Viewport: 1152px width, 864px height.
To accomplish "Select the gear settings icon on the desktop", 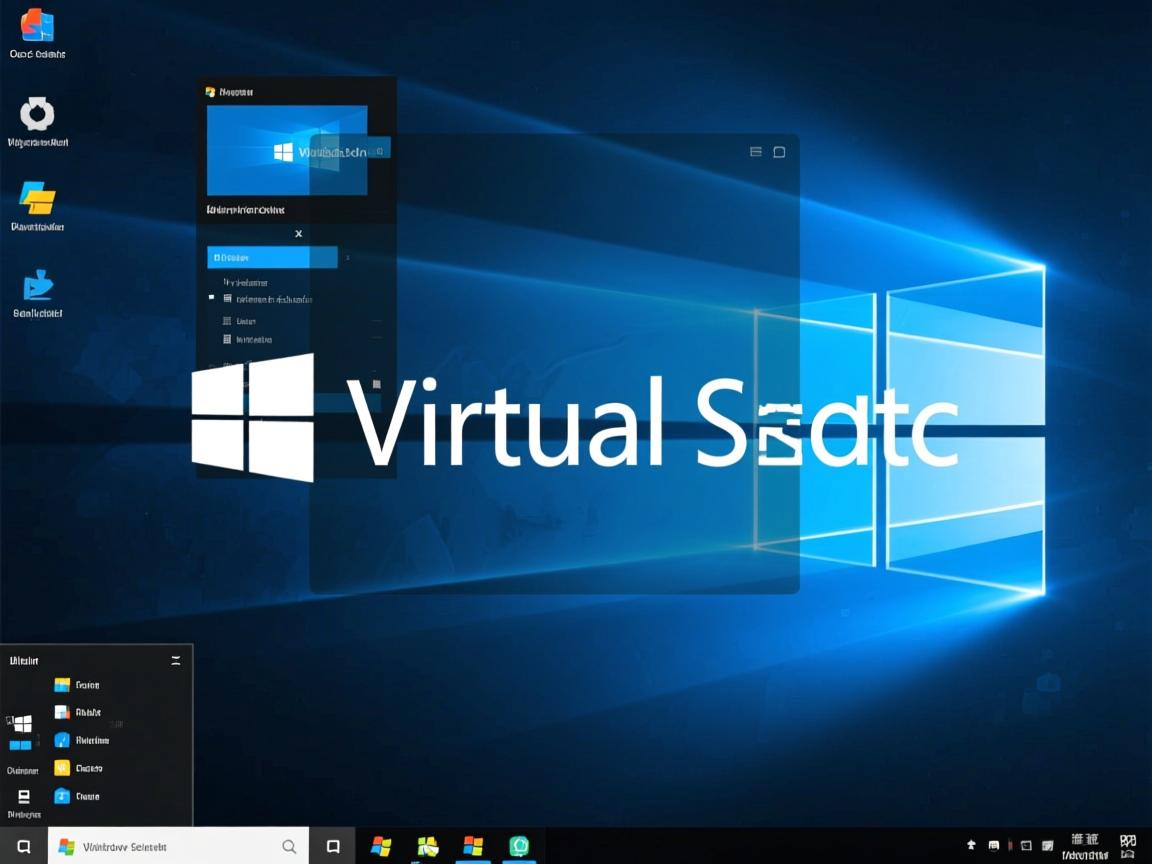I will [38, 115].
